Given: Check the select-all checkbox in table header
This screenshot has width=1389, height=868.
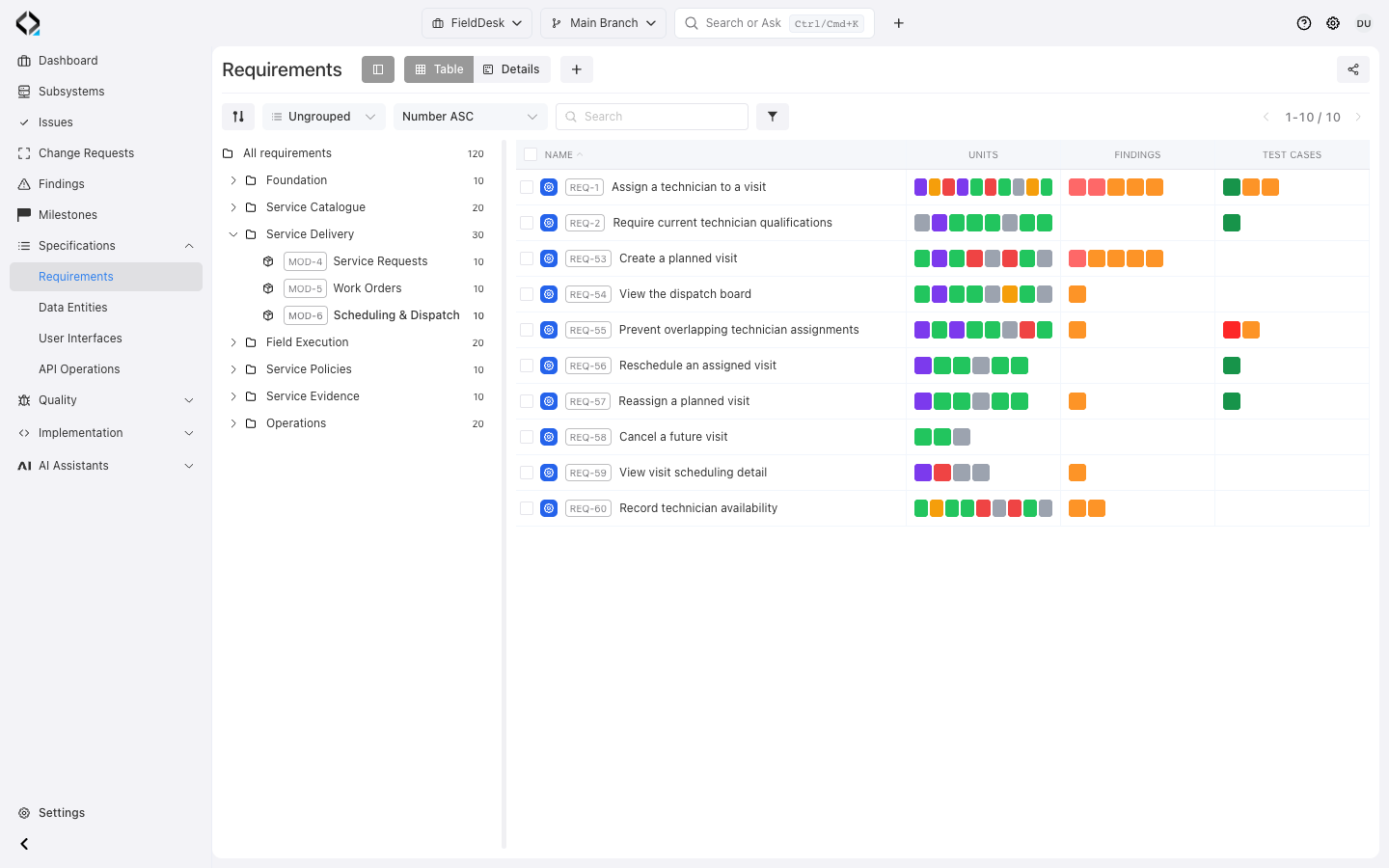Looking at the screenshot, I should (x=531, y=154).
